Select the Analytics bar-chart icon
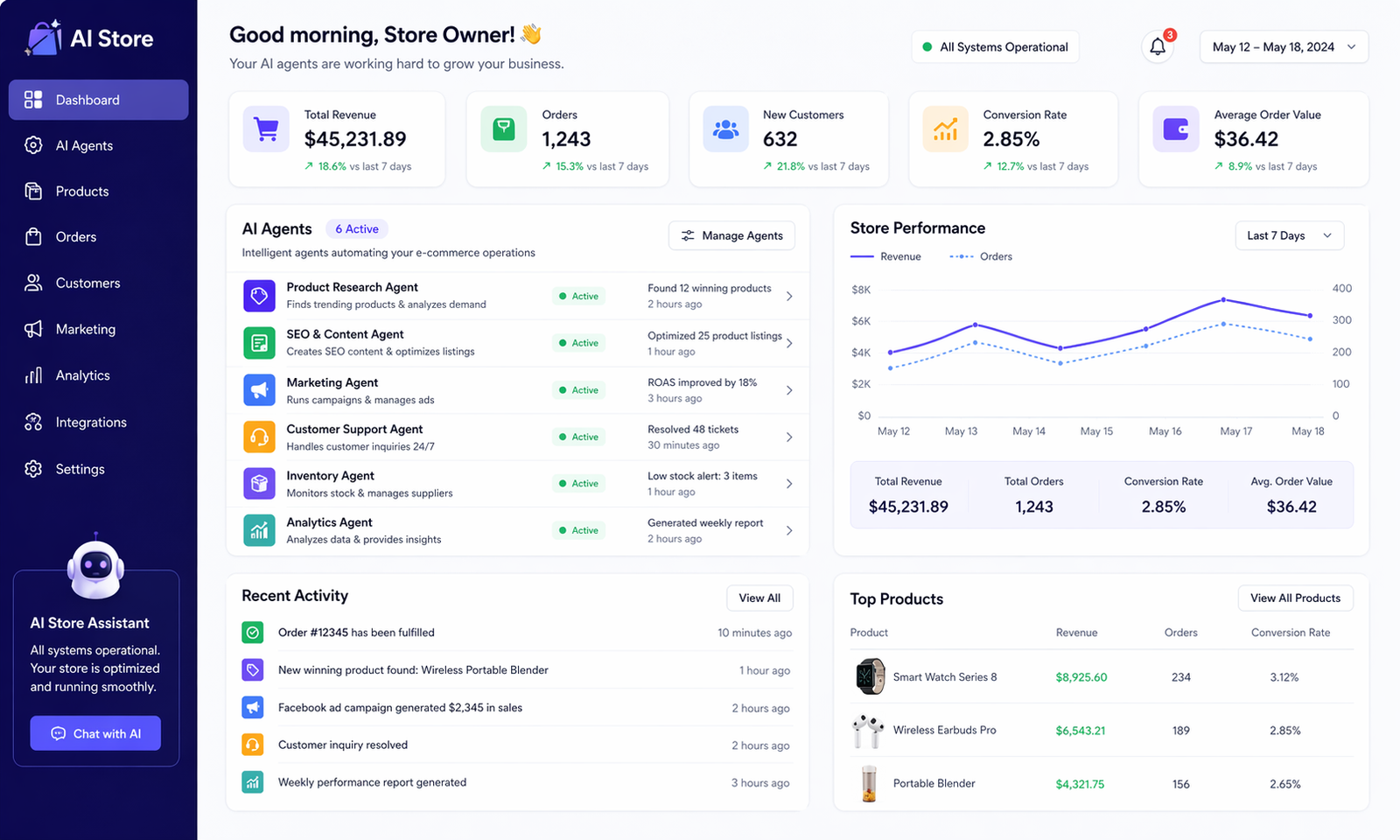Screen dimensions: 1400x840 coord(32,374)
